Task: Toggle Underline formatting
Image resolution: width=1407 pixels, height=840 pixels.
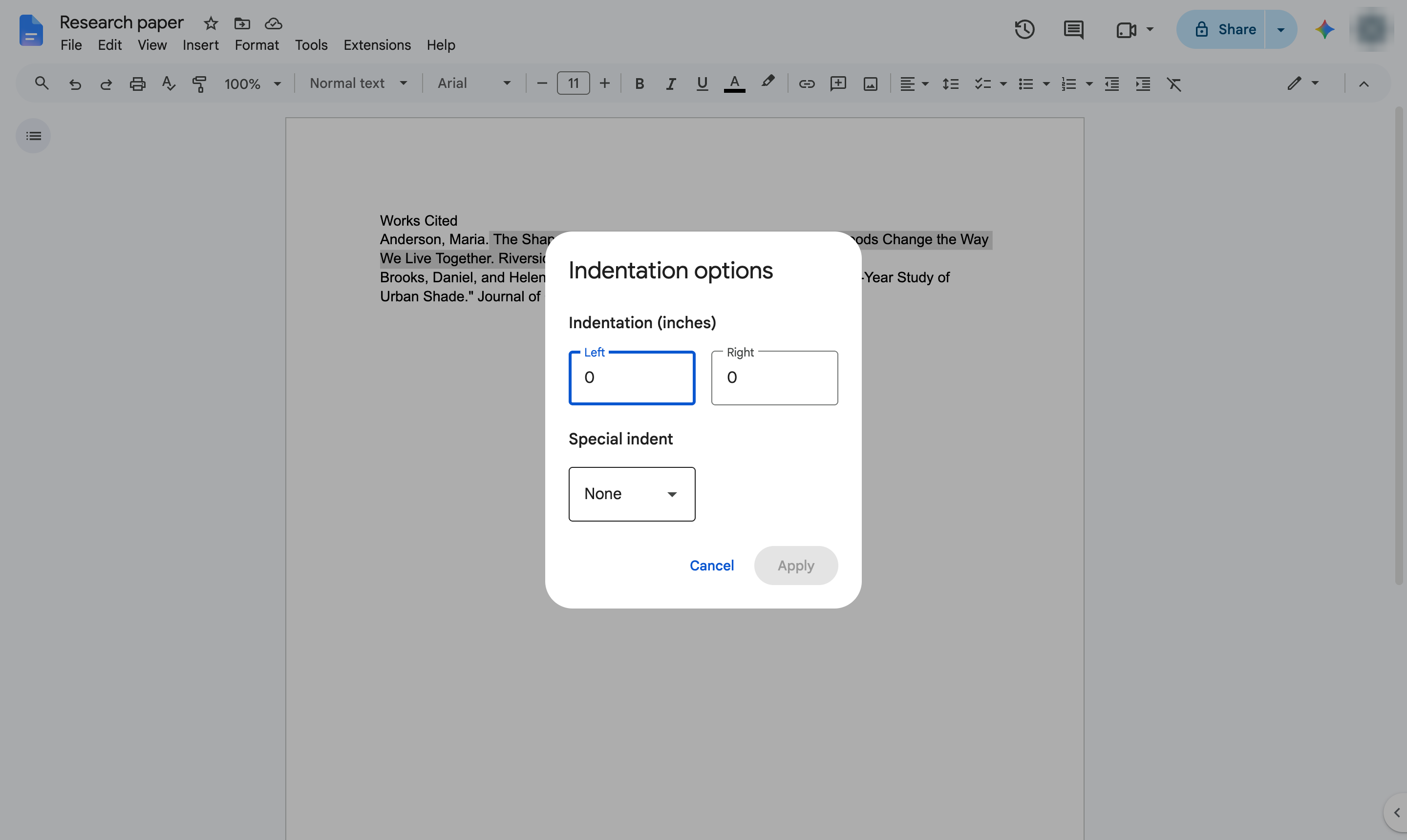Action: (x=702, y=84)
